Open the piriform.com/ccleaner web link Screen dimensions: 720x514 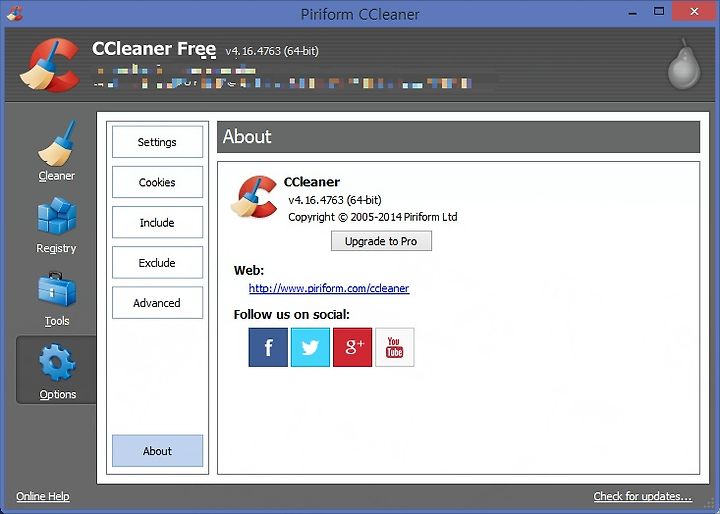[x=329, y=288]
